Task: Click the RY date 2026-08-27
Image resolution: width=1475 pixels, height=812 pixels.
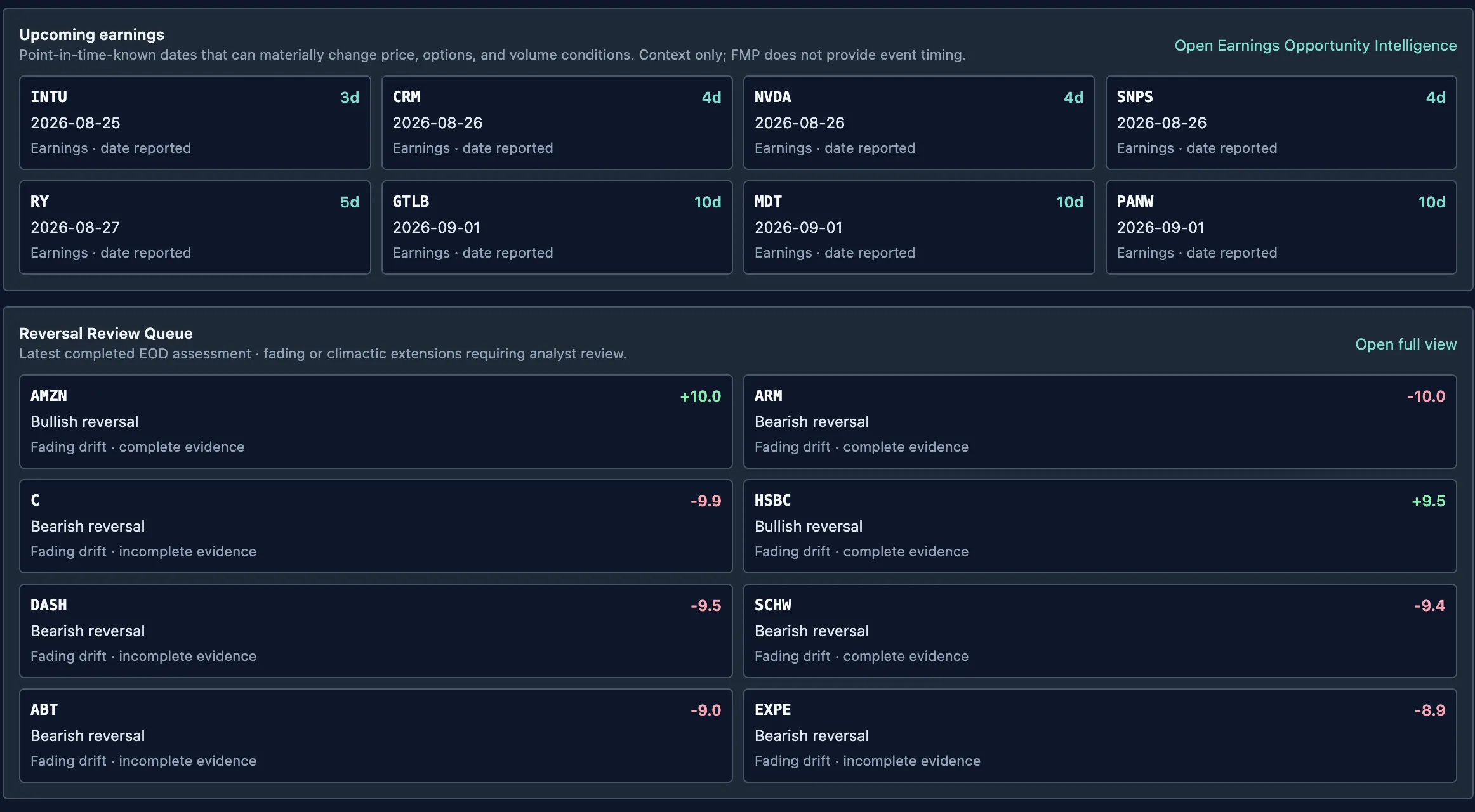Action: (x=75, y=228)
